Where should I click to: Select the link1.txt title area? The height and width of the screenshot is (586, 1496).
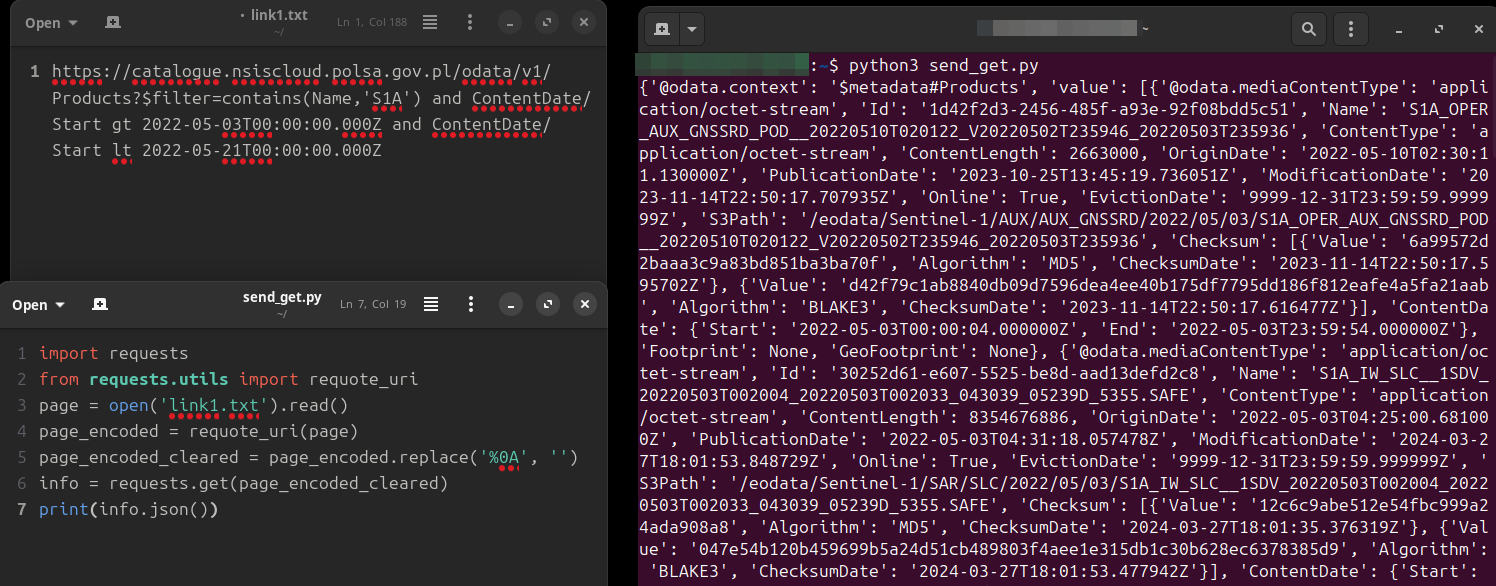click(x=277, y=14)
